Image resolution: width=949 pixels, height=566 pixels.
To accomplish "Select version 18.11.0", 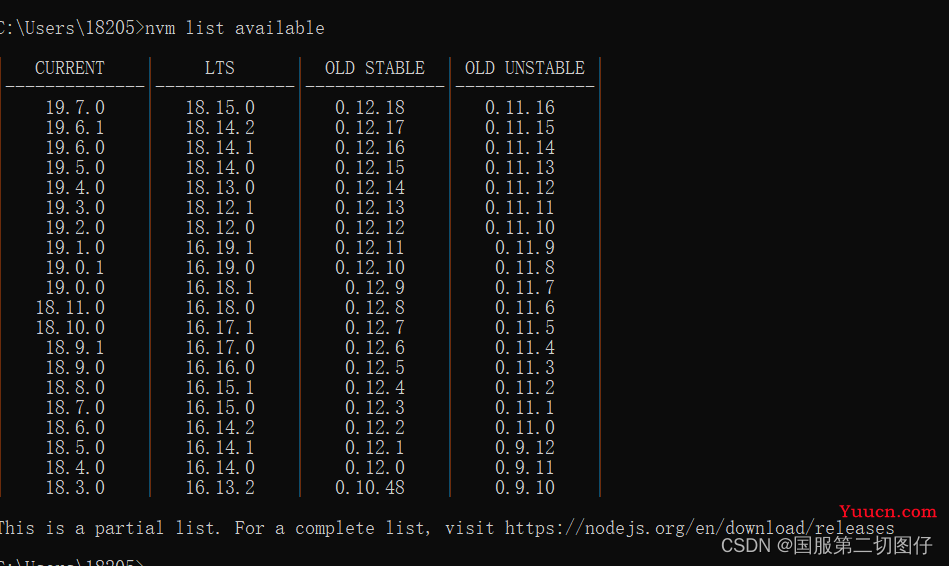I will click(70, 308).
